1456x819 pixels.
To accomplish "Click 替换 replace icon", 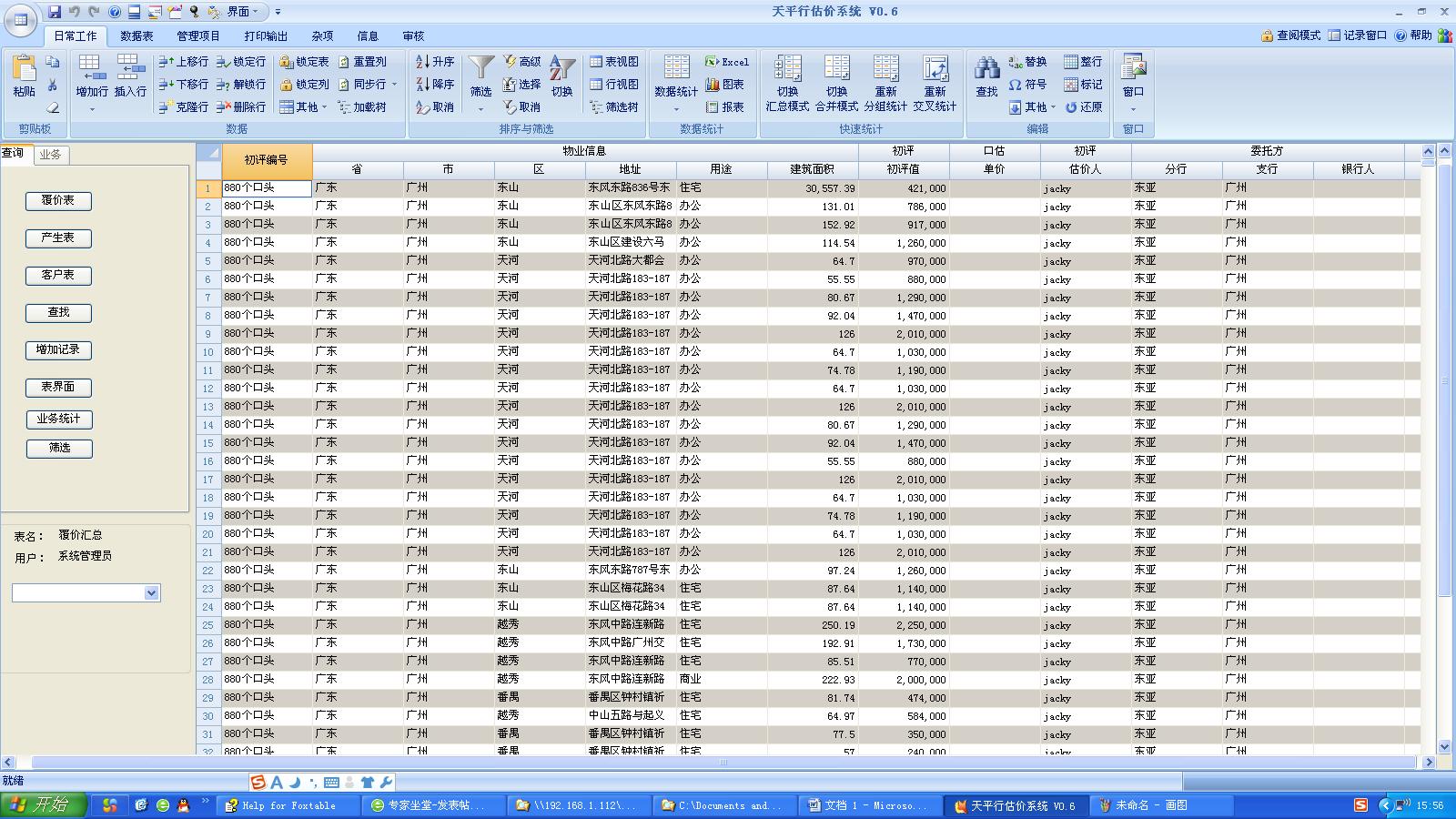I will (1027, 62).
